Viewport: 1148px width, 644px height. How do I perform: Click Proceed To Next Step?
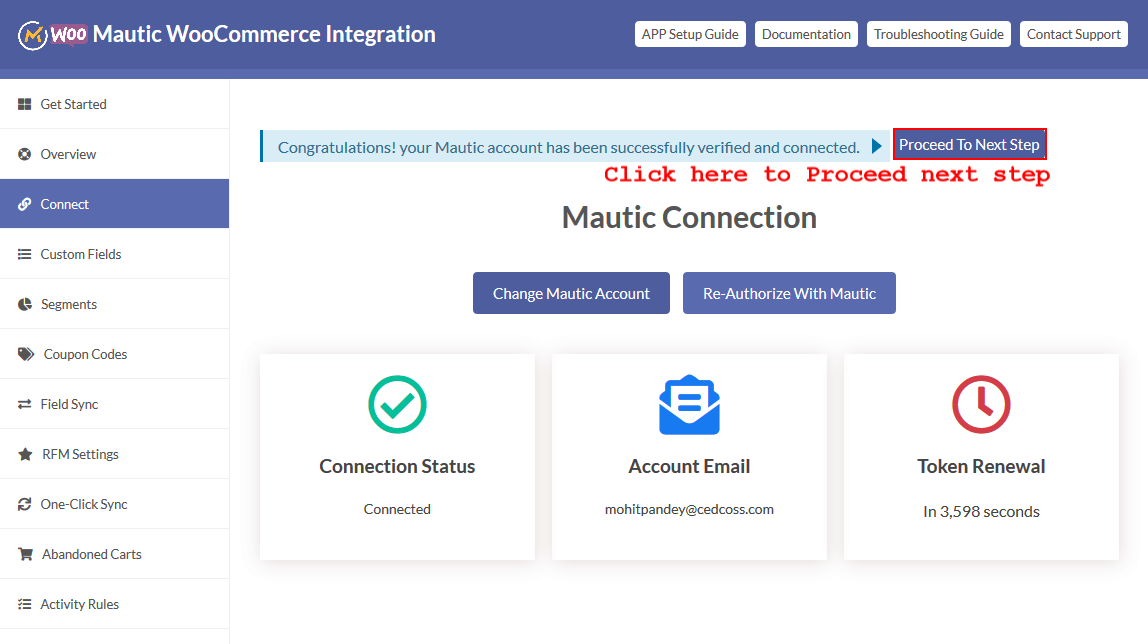click(x=969, y=144)
